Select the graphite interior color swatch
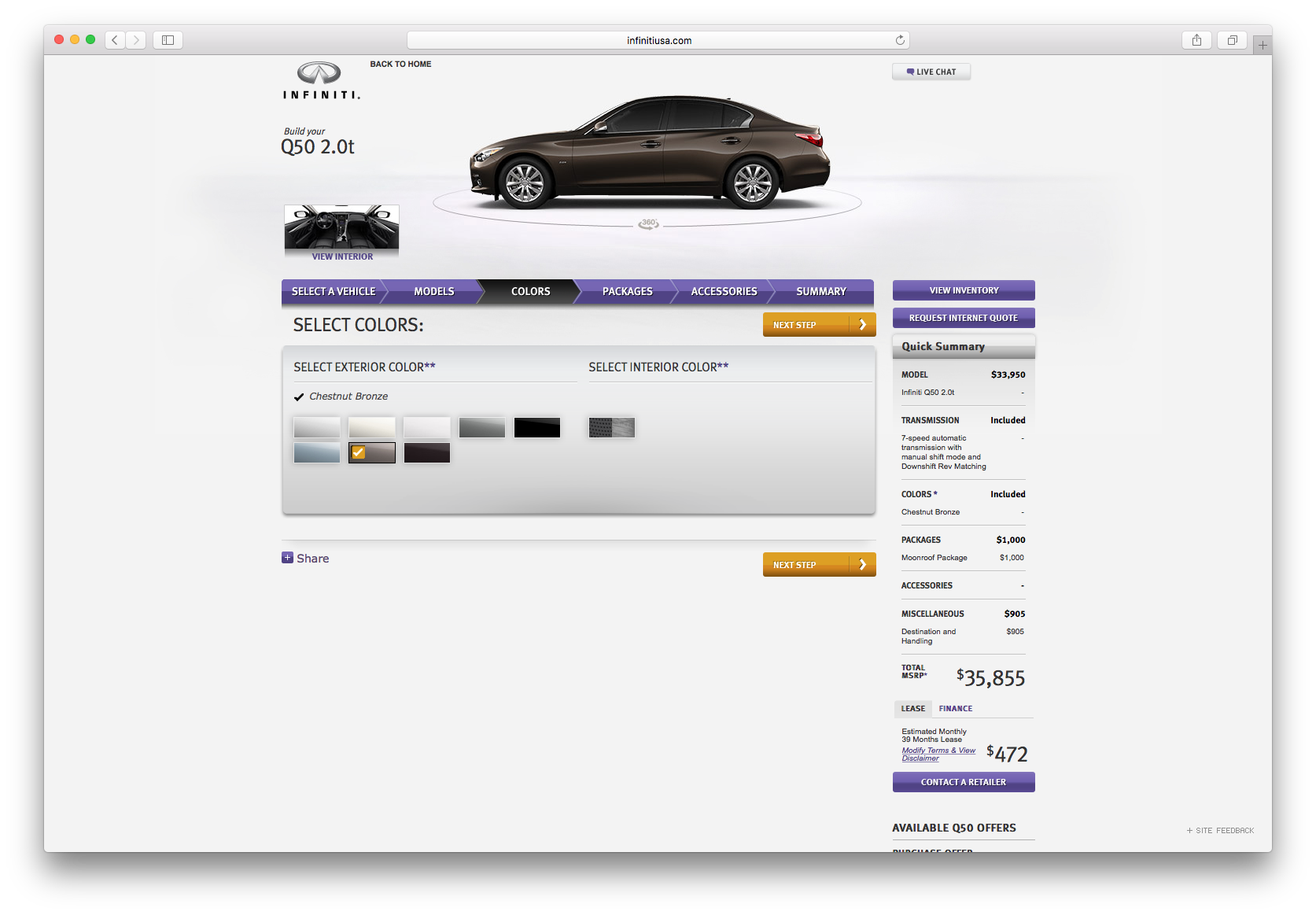This screenshot has width=1316, height=915. pos(612,427)
